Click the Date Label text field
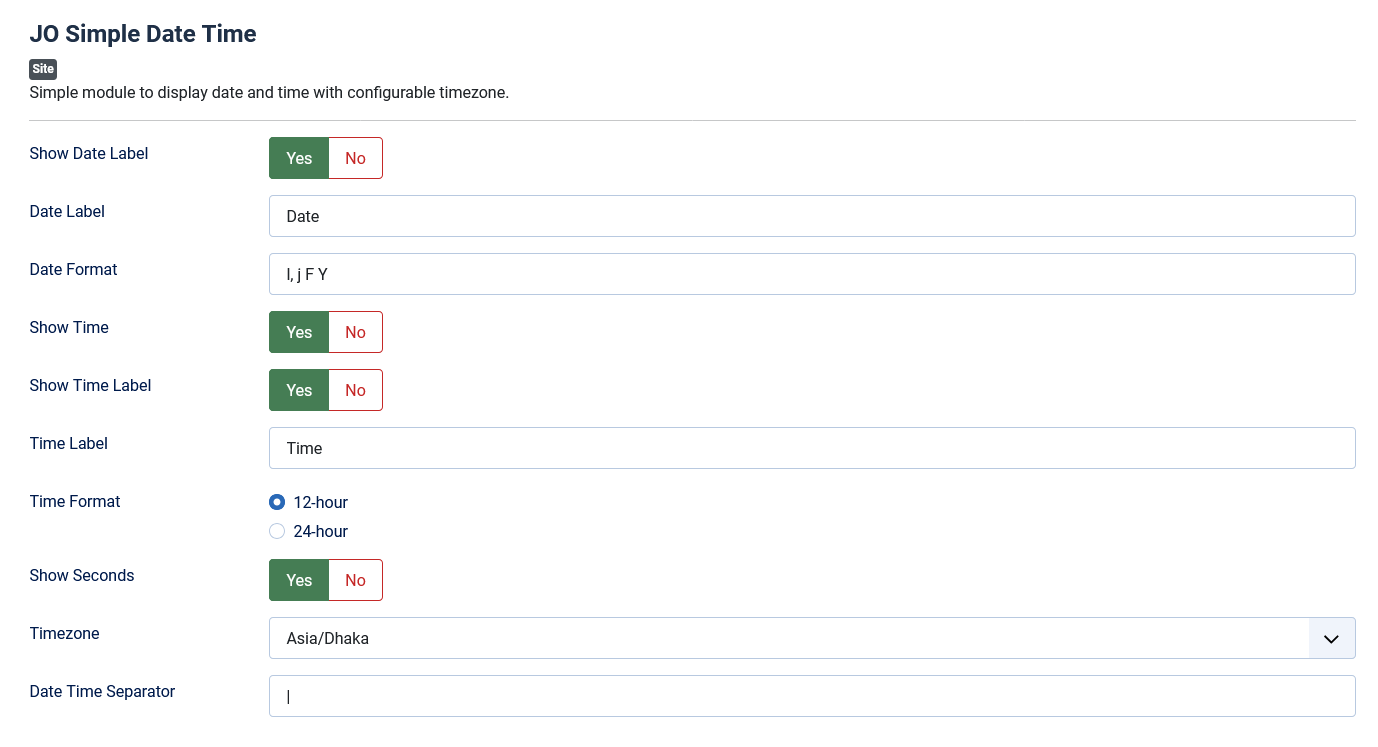Image resolution: width=1378 pixels, height=747 pixels. [x=812, y=216]
